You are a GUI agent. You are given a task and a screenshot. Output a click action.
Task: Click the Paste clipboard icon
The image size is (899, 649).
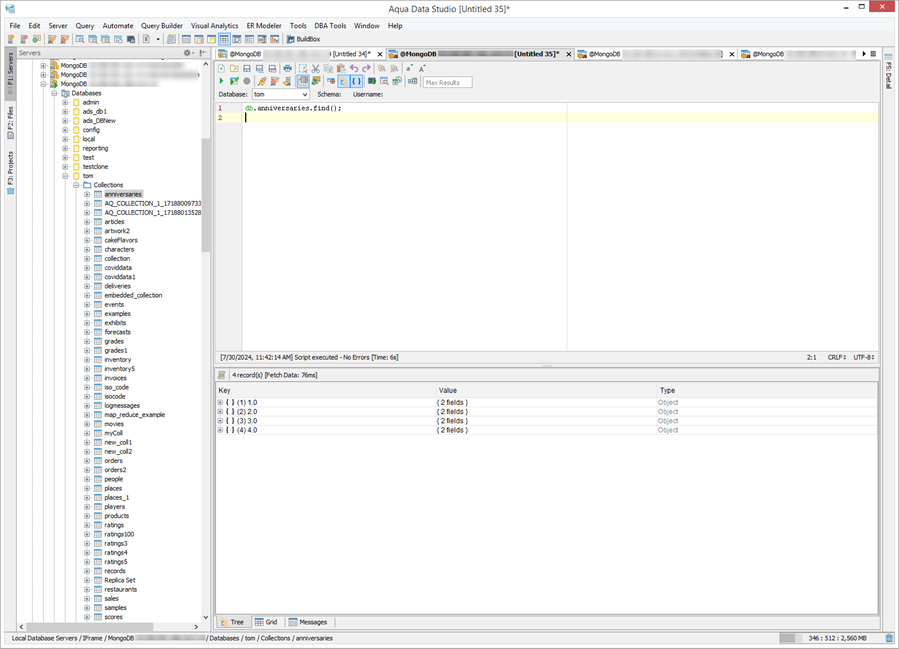(341, 68)
